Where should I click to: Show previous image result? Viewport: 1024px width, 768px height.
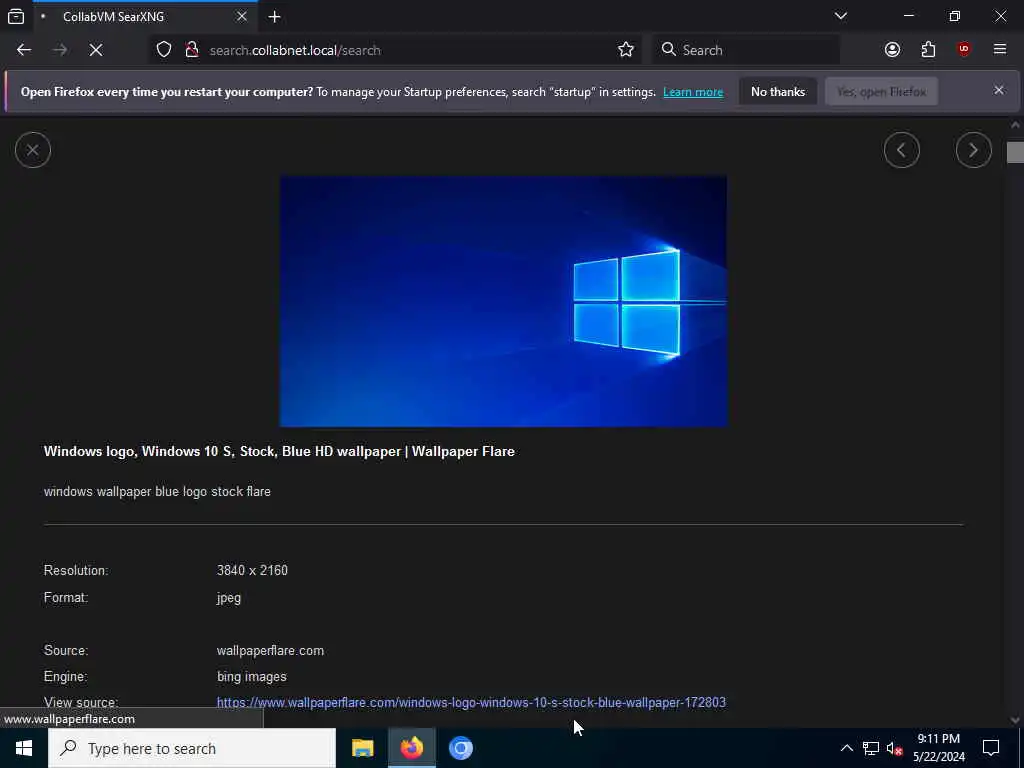901,150
